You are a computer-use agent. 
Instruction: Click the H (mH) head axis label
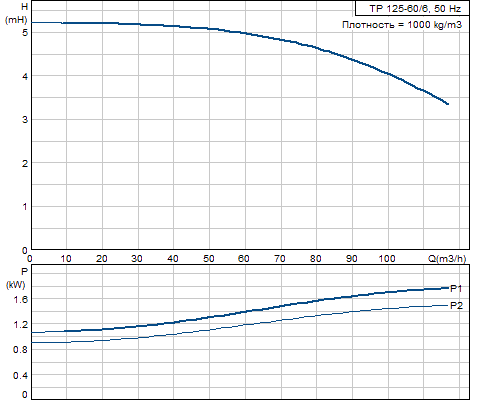click(16, 13)
